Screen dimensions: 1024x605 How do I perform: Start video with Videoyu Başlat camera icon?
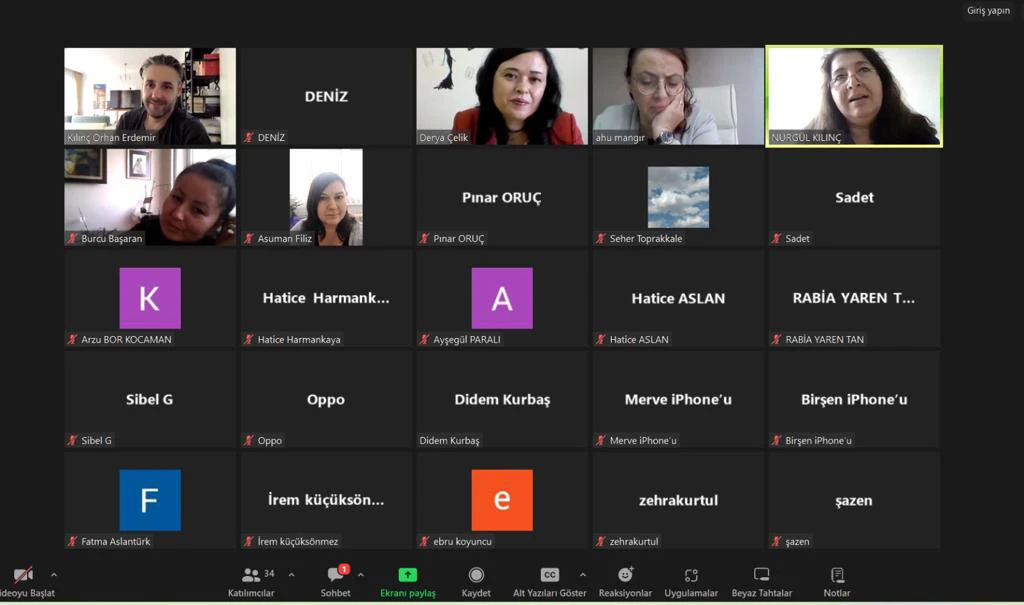(x=22, y=575)
